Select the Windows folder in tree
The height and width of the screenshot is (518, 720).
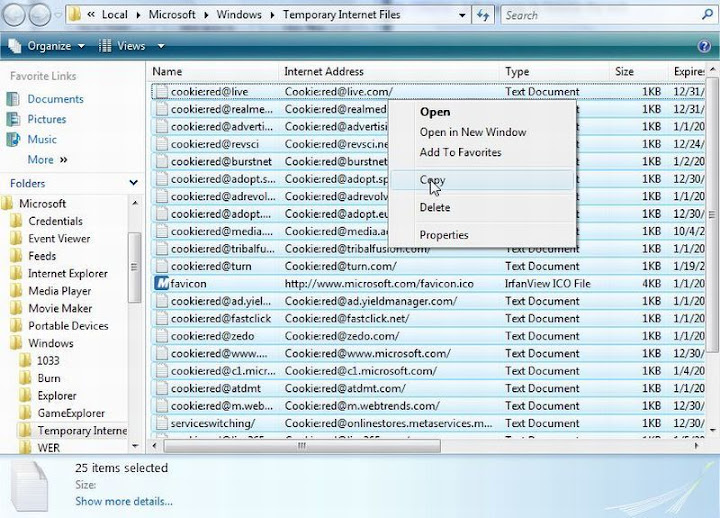(x=51, y=343)
